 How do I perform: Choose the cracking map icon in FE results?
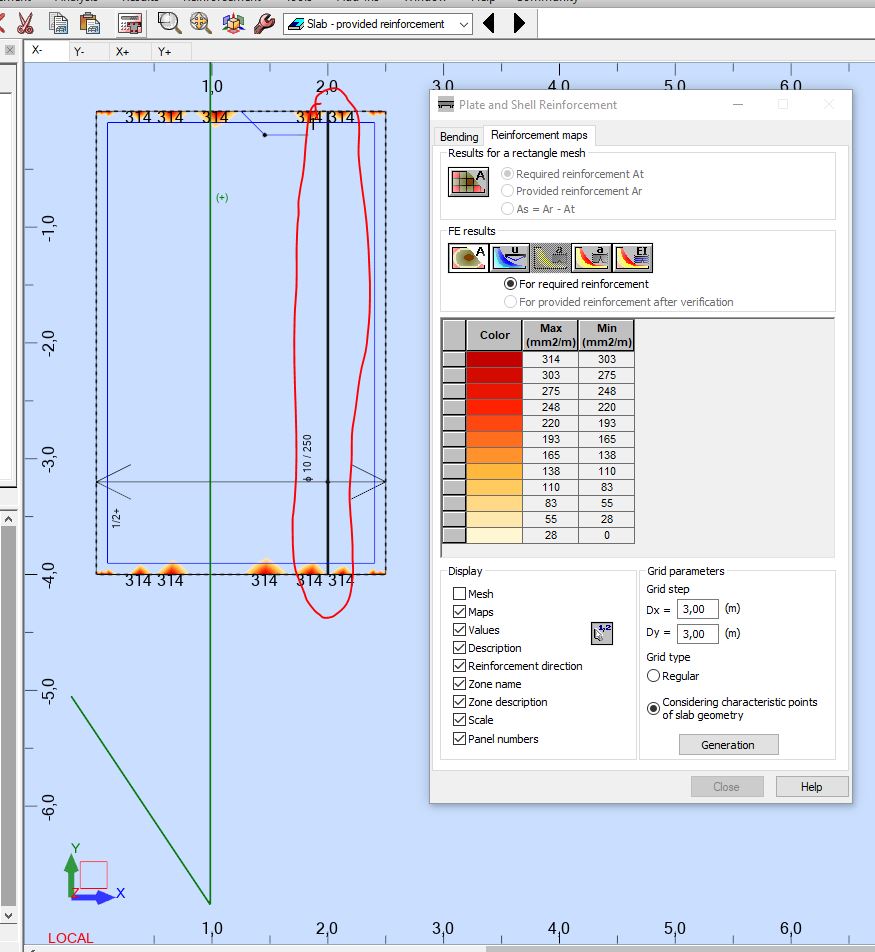550,257
